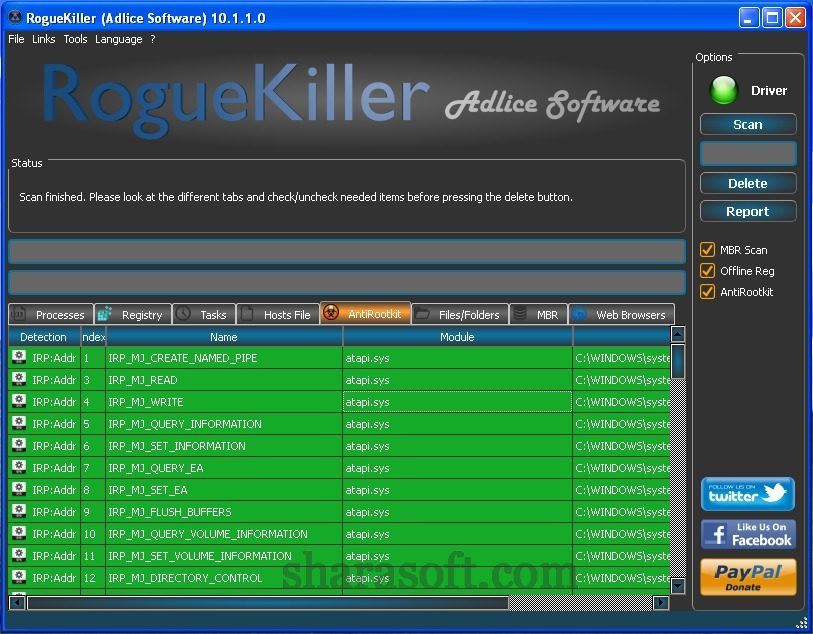The height and width of the screenshot is (634, 813).
Task: Click the gear icon beside IRP_MJ_READ
Action: pyautogui.click(x=19, y=379)
